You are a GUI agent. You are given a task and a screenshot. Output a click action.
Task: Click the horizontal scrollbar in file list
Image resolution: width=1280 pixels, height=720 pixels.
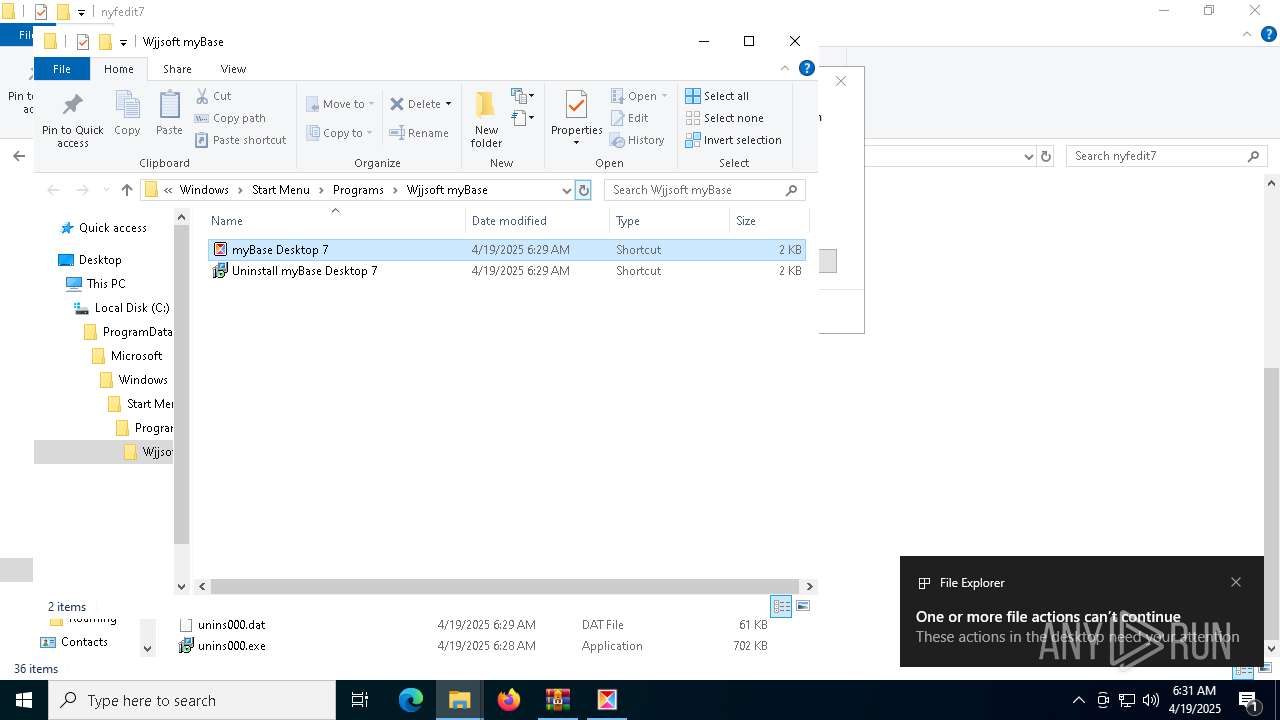coord(505,586)
